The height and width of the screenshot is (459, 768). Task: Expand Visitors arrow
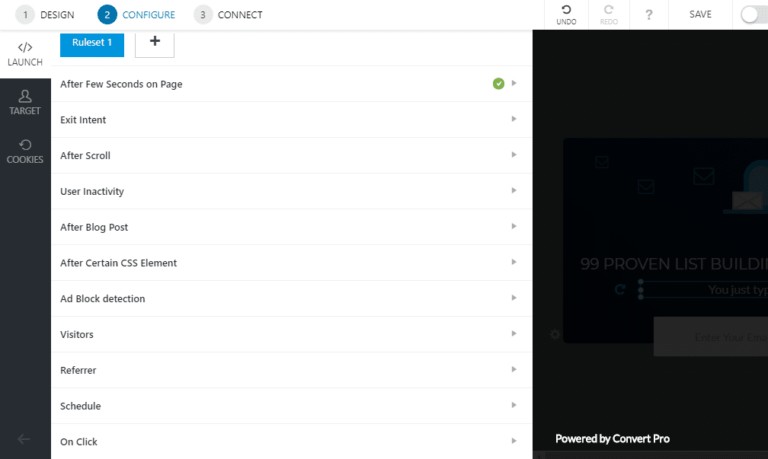tap(514, 334)
